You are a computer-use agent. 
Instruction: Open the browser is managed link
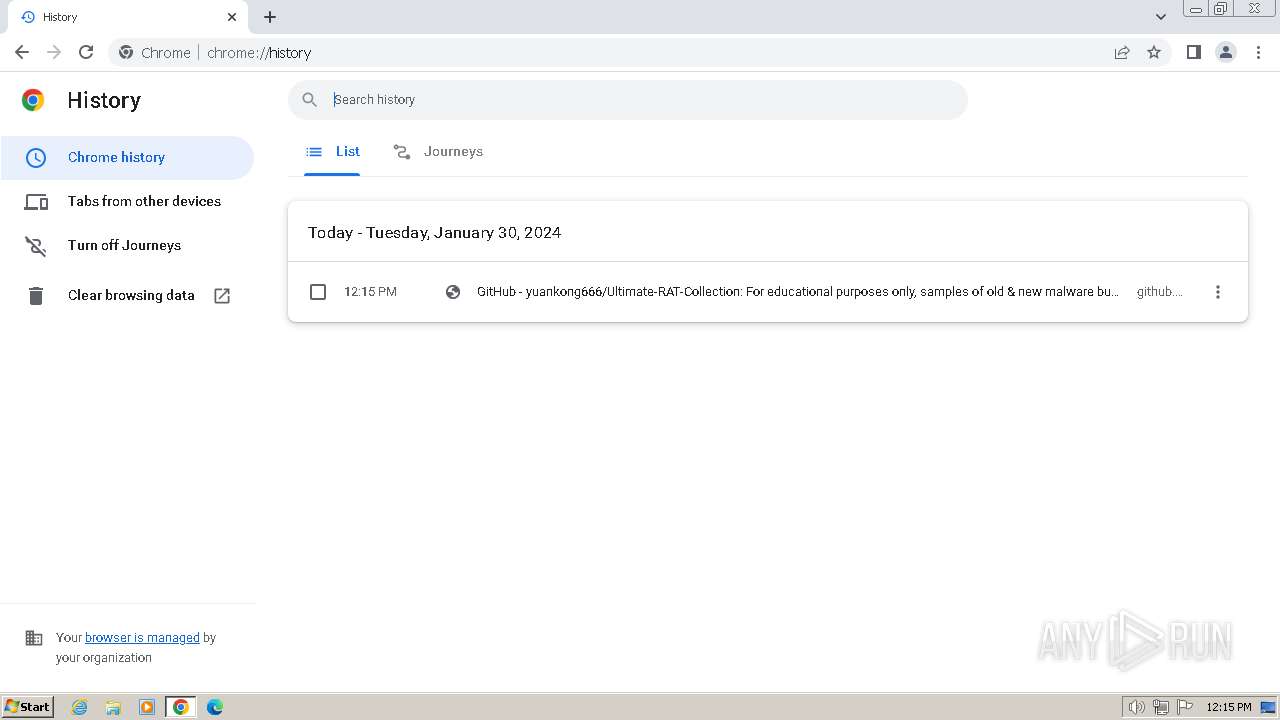click(142, 638)
